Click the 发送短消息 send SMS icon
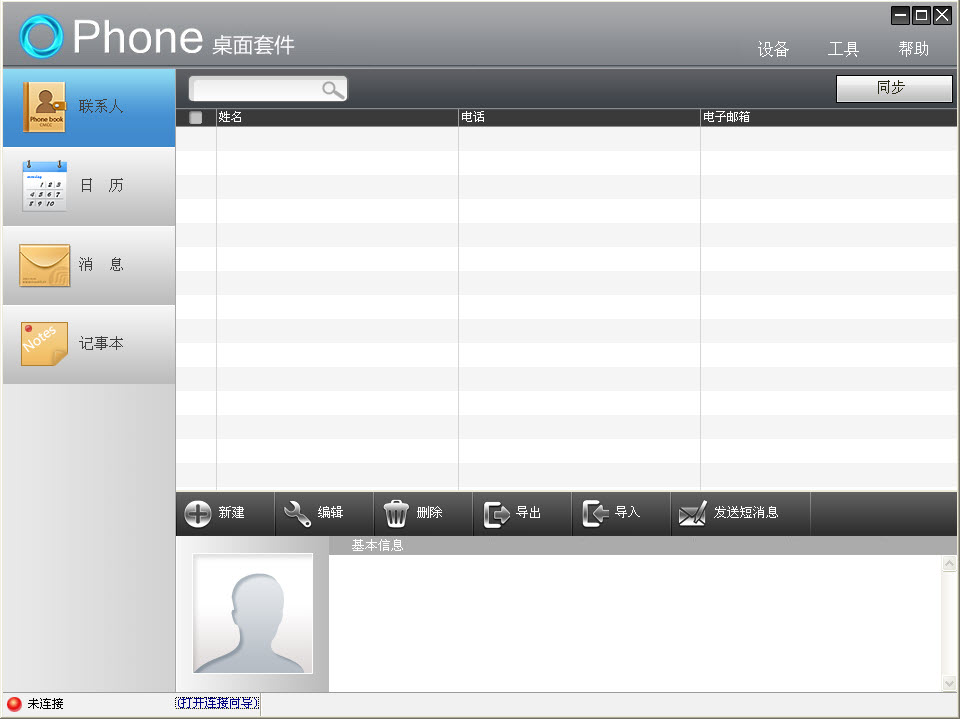This screenshot has height=719, width=960. [691, 513]
